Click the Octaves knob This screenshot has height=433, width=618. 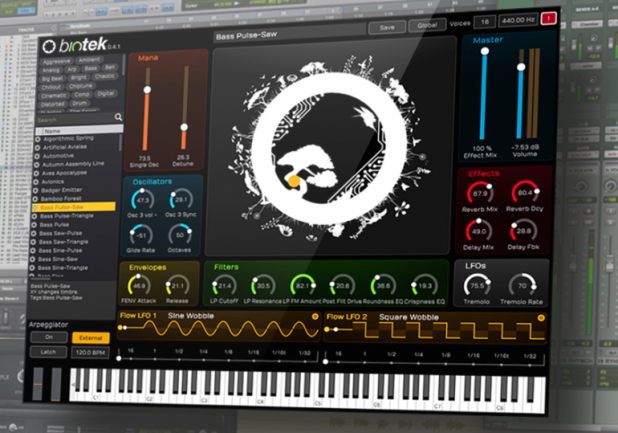(180, 235)
